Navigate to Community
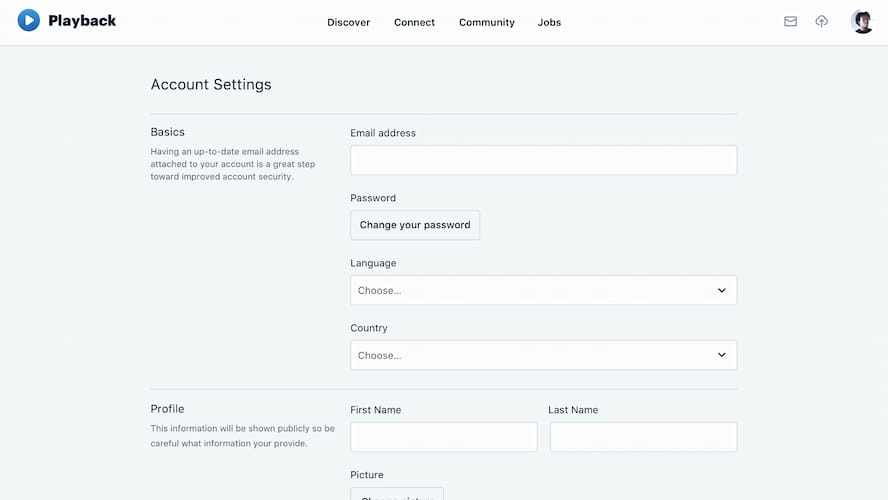888x500 pixels. [487, 22]
